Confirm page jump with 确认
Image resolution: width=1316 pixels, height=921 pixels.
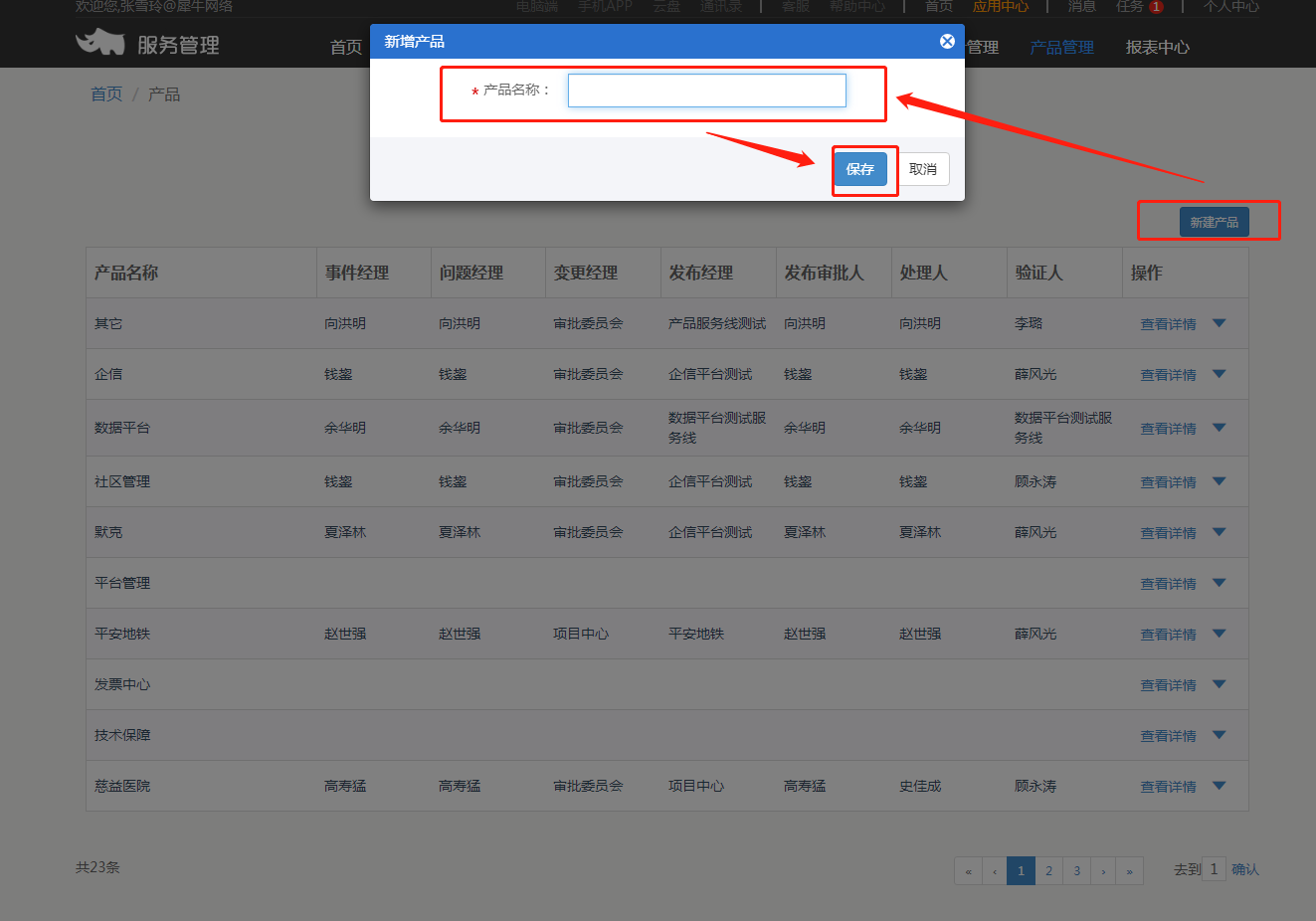click(1245, 869)
